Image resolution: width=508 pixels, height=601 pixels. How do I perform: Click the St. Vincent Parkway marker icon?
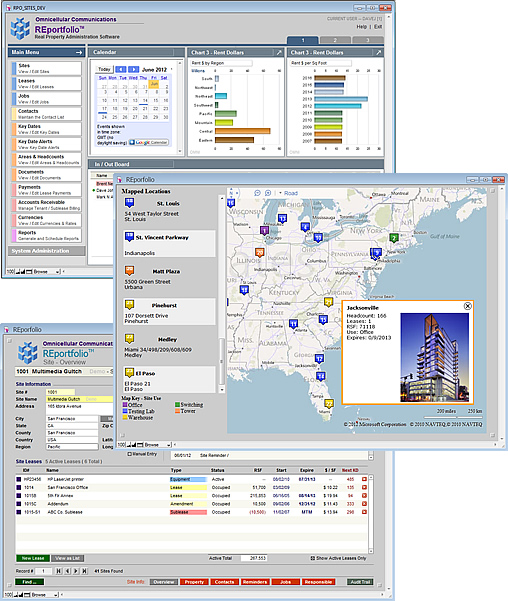coord(129,236)
